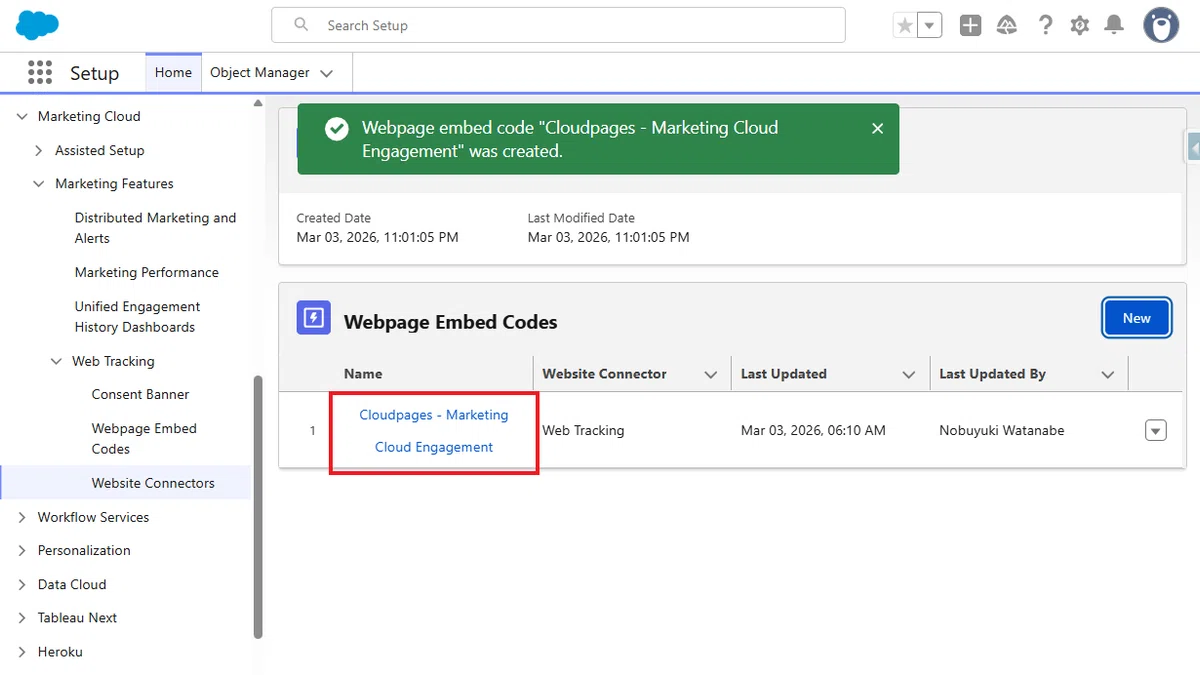Open Marketing Performance in the sidebar

[x=146, y=272]
